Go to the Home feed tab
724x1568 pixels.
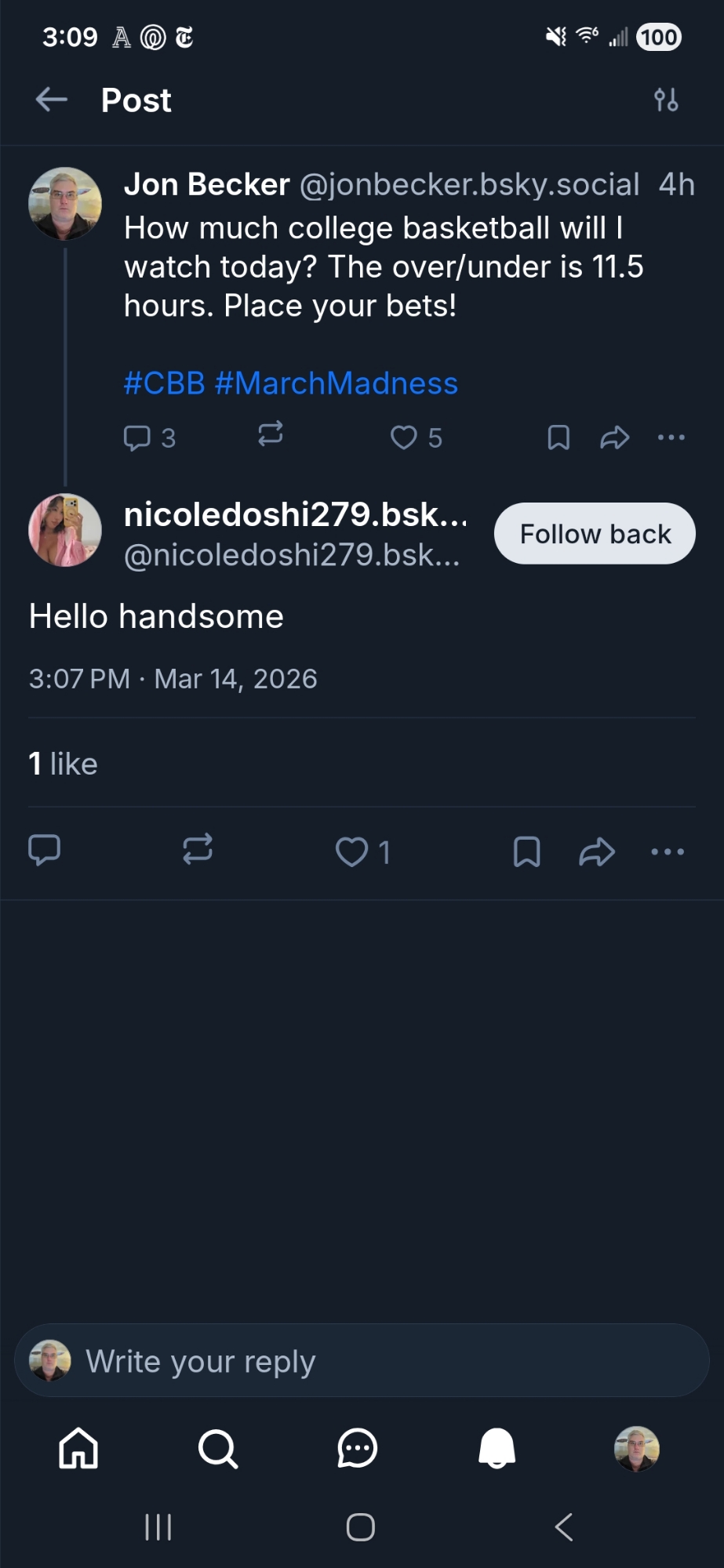coord(78,1447)
